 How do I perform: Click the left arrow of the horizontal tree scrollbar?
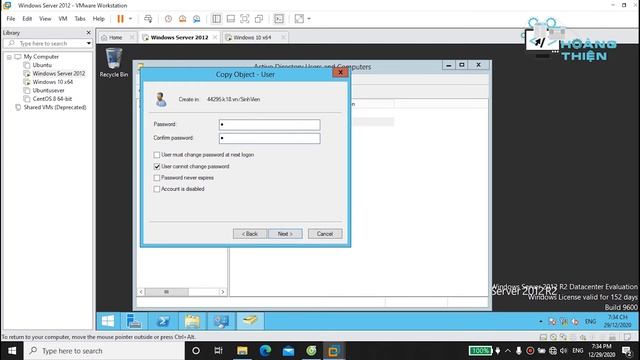click(141, 292)
